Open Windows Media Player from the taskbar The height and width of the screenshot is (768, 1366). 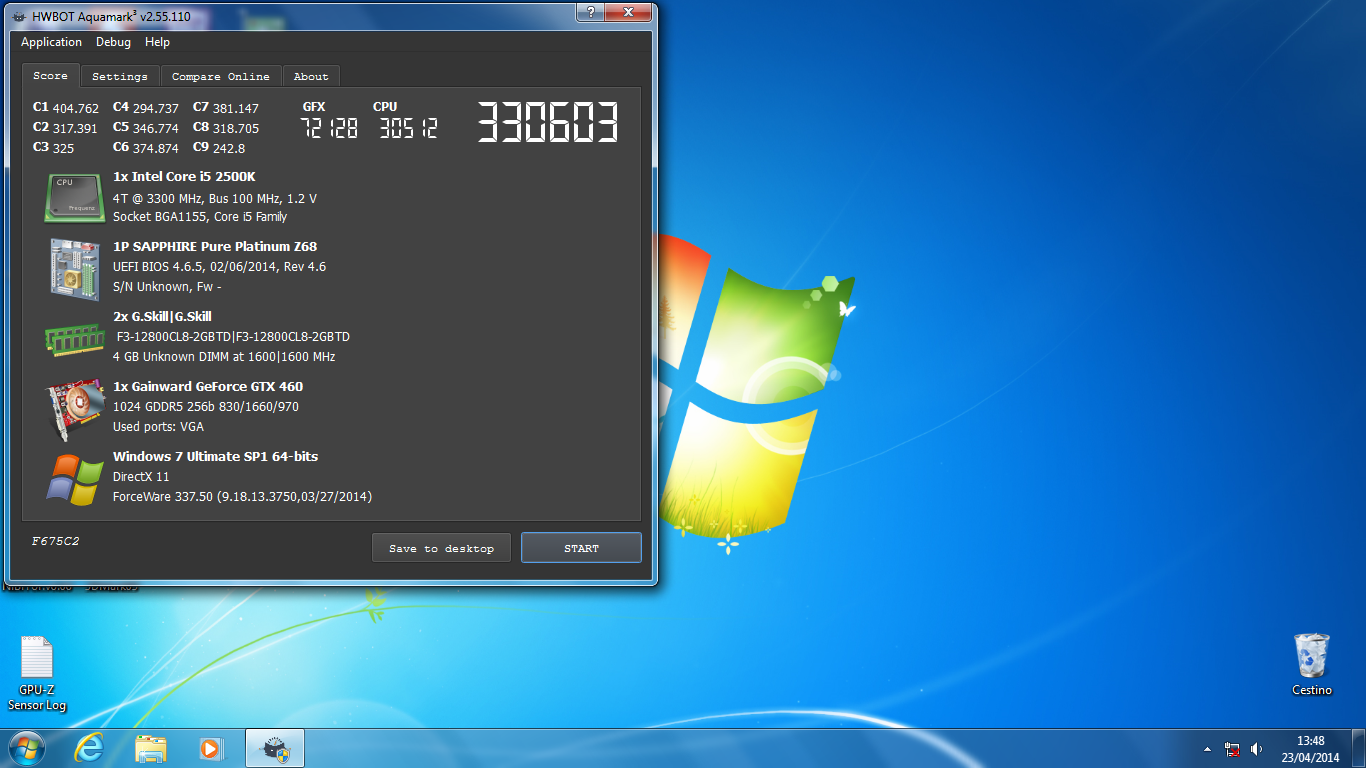pyautogui.click(x=211, y=748)
